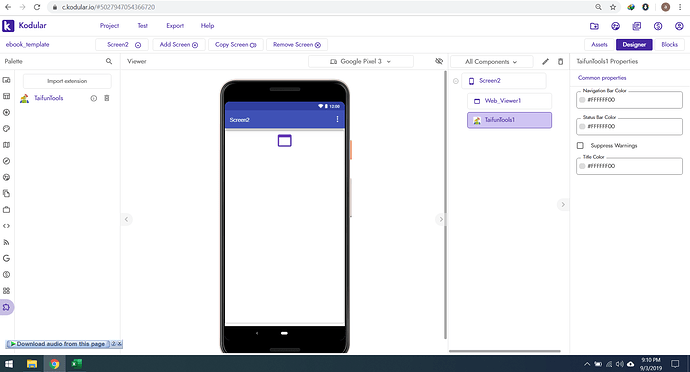The height and width of the screenshot is (372, 690).
Task: Click Download audio from this page bar
Action: 61,344
